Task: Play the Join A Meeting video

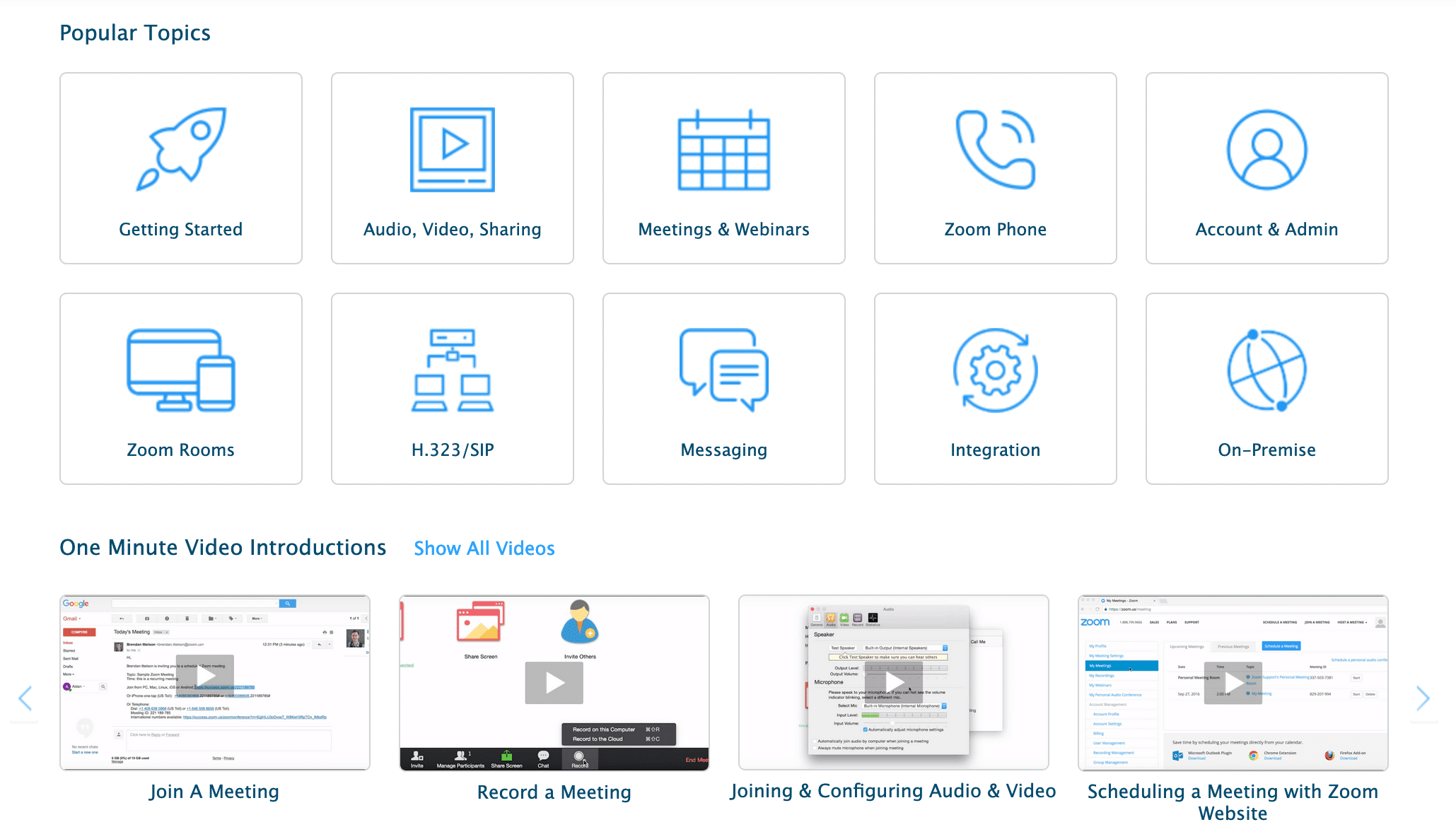Action: tap(206, 676)
